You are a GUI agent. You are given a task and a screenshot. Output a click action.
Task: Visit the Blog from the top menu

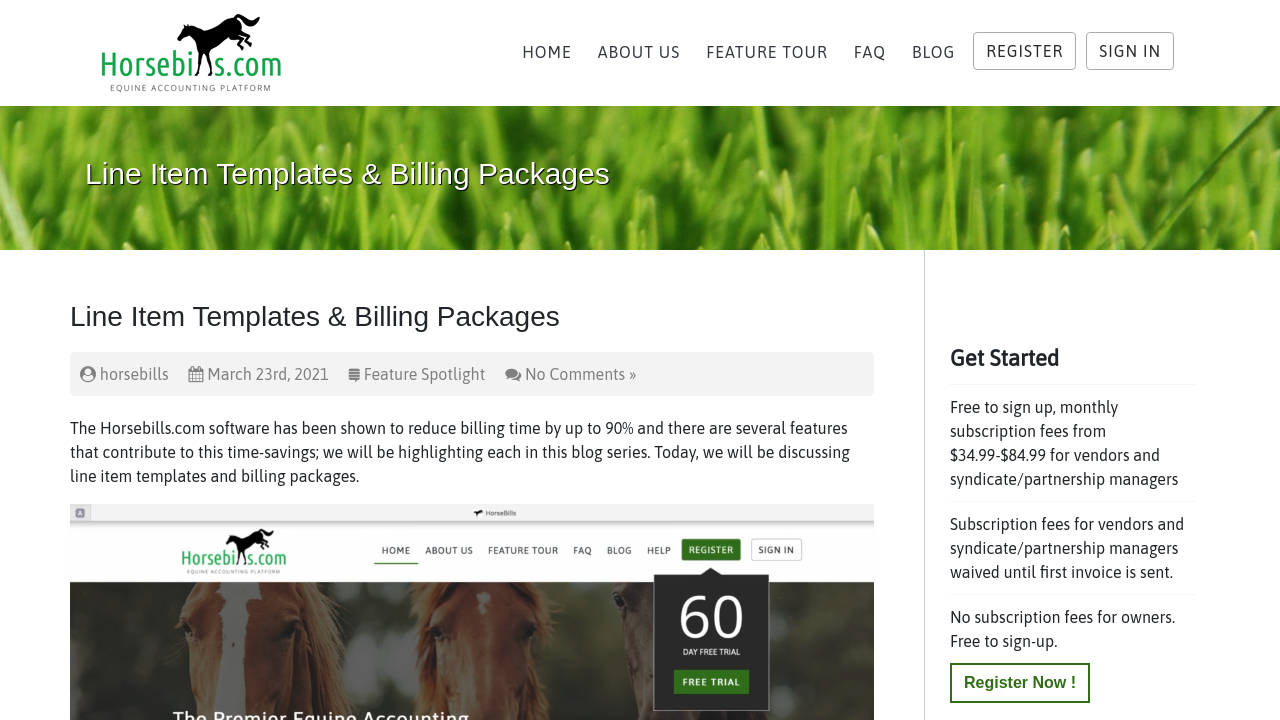pos(933,52)
